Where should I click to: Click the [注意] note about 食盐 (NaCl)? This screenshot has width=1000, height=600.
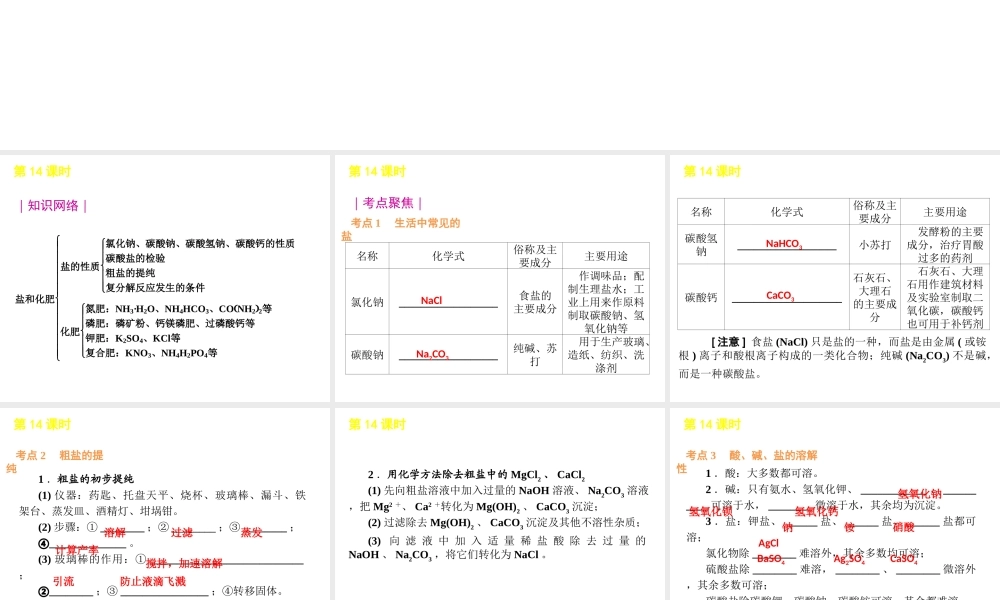coord(835,358)
